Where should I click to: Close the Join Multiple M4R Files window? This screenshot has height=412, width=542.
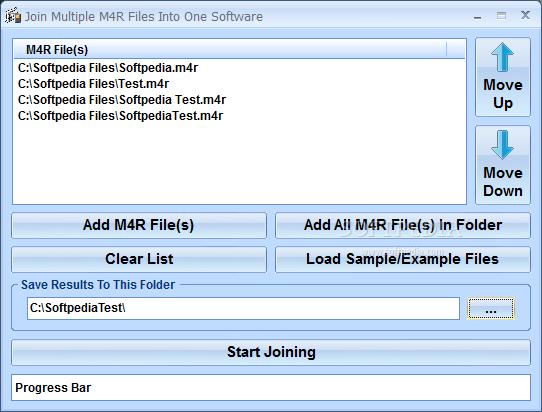[525, 15]
